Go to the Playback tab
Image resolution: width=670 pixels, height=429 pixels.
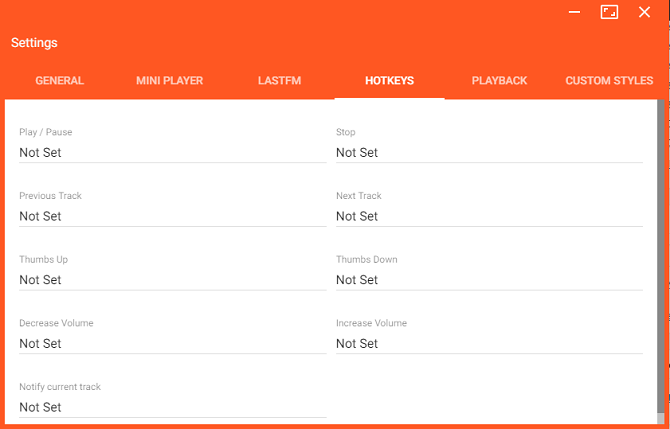coord(499,81)
